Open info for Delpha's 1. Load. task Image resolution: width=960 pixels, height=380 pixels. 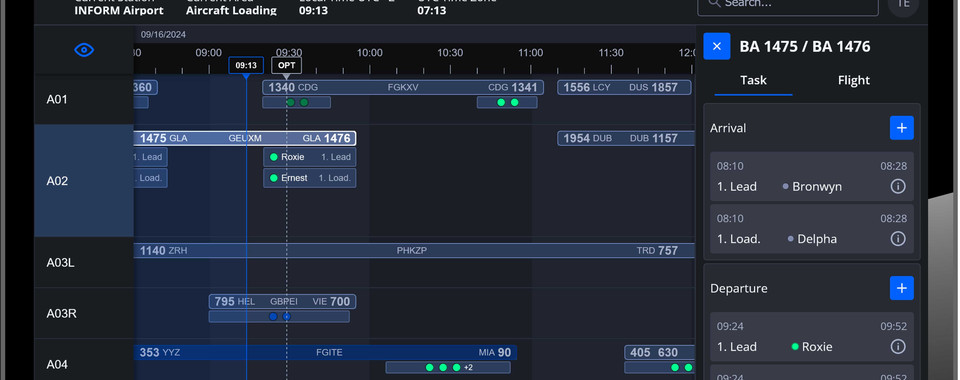(898, 239)
